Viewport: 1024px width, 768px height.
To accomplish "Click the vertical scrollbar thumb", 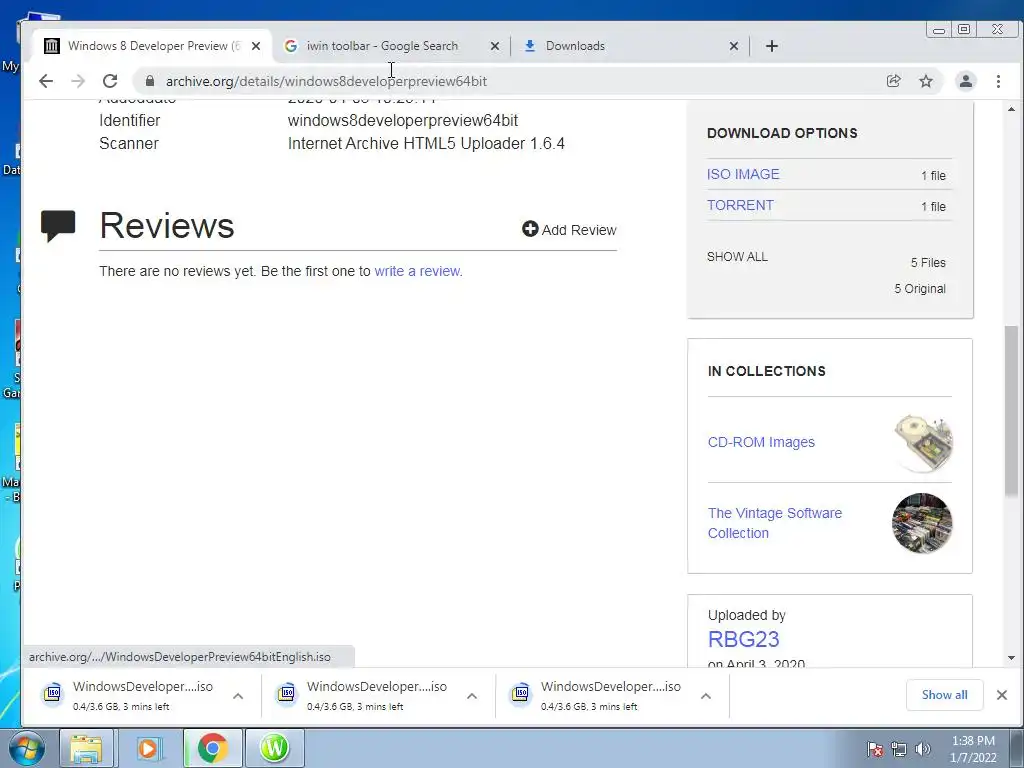I will 1011,411.
